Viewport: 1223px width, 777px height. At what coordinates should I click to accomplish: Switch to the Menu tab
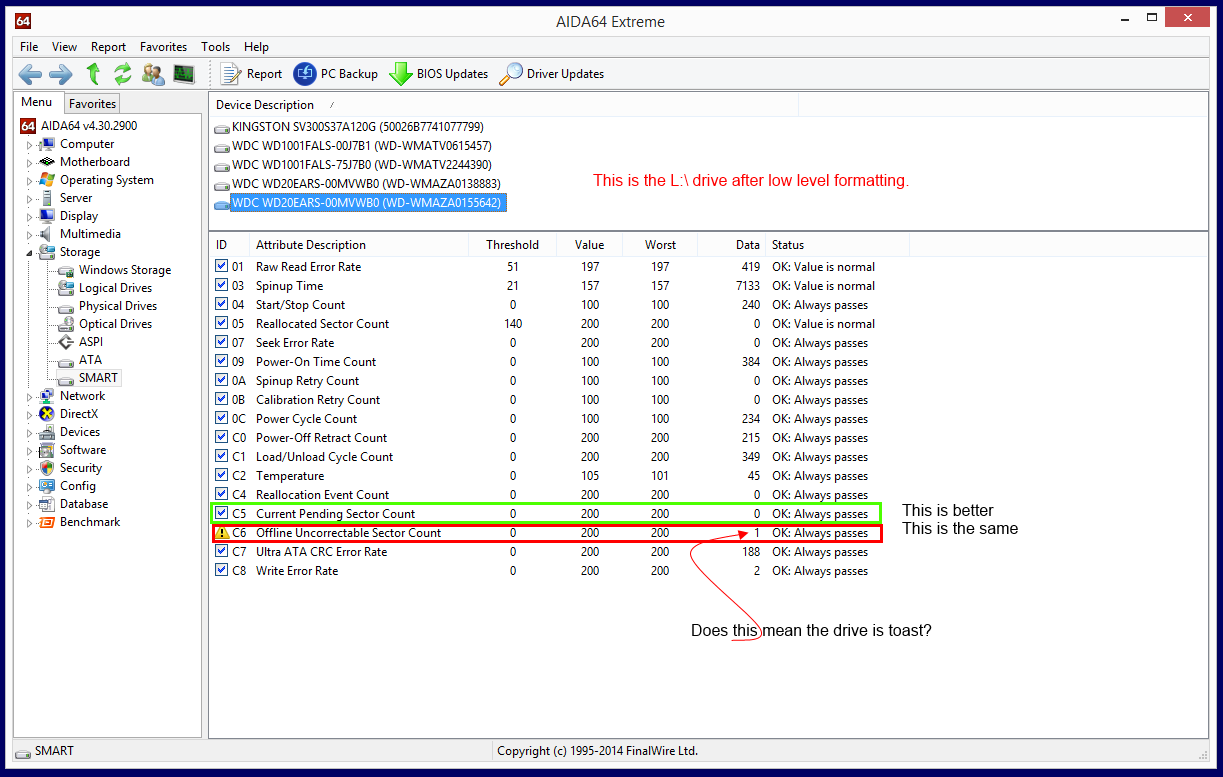37,102
